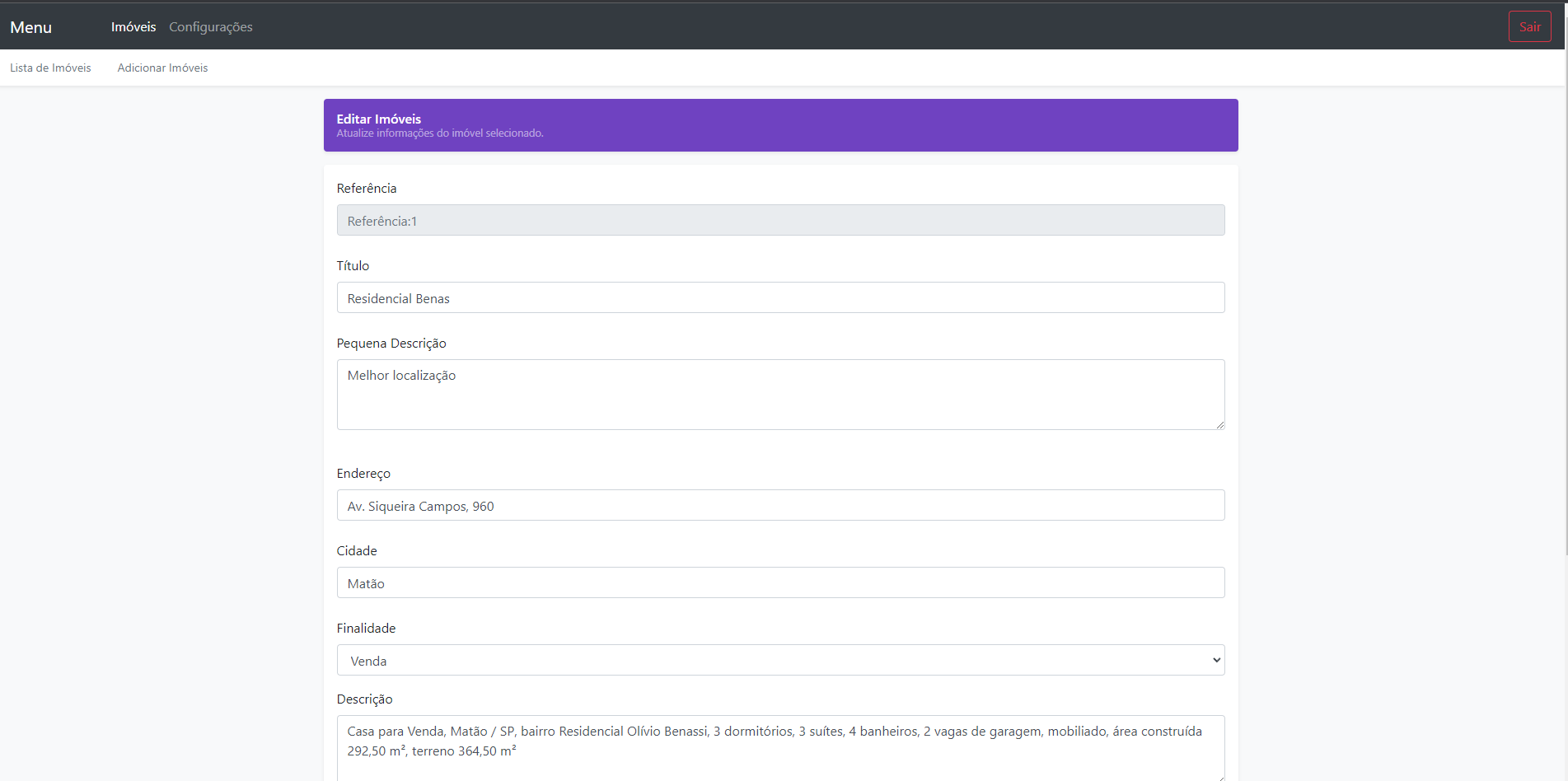Image resolution: width=1568 pixels, height=781 pixels.
Task: Open Adicionar Imóveis page
Action: pos(162,68)
